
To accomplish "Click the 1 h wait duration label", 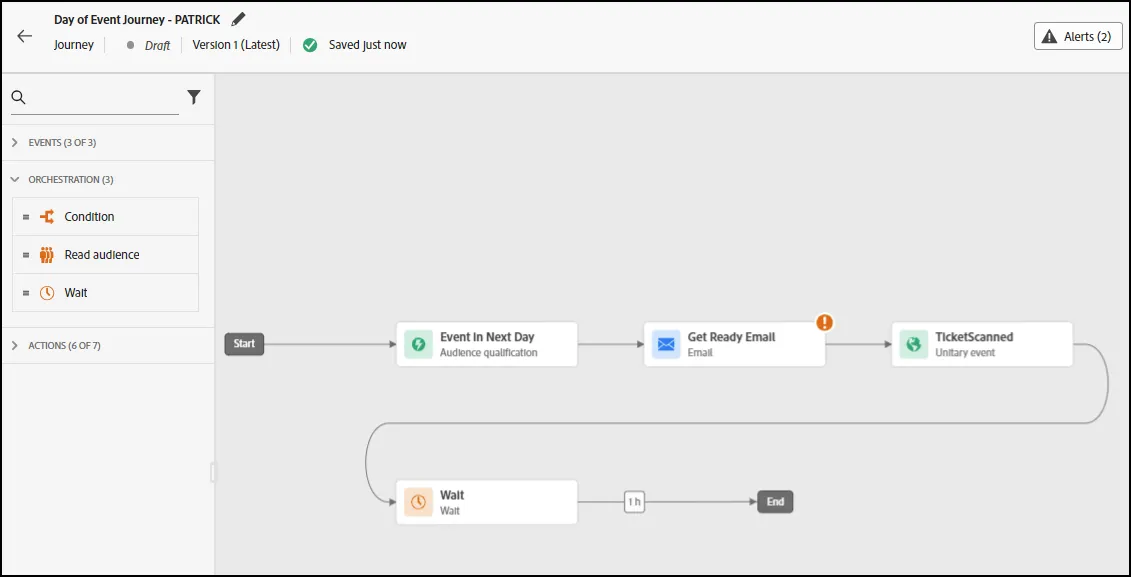I will [634, 502].
